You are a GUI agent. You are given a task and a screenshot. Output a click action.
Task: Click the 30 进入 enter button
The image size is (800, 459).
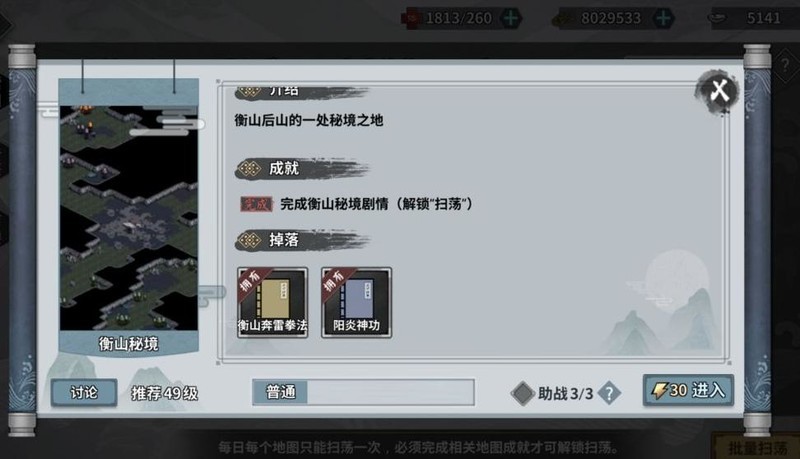[688, 390]
